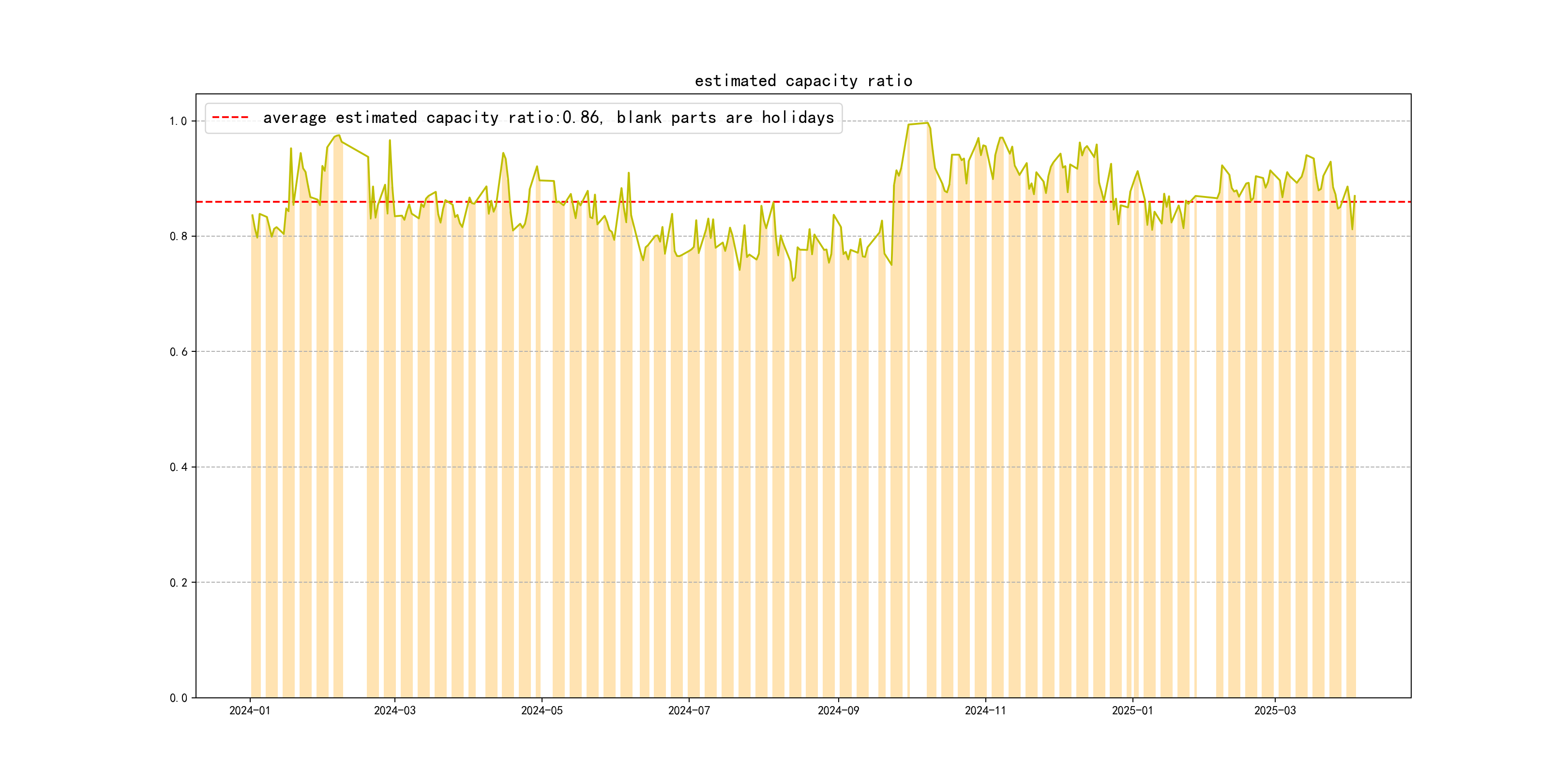Click the red dashed line sample in legend
Viewport: 1568px width, 784px height.
tap(230, 118)
